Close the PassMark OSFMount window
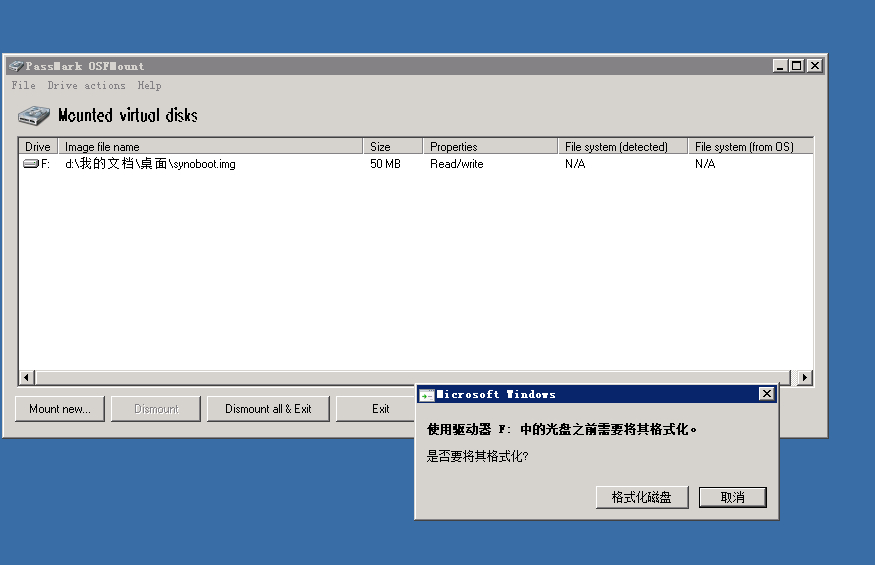The height and width of the screenshot is (565, 875). pos(814,66)
